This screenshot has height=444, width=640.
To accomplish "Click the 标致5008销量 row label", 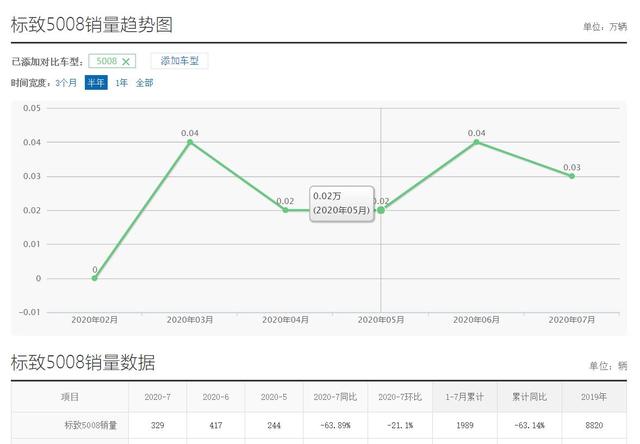I will click(x=91, y=425).
